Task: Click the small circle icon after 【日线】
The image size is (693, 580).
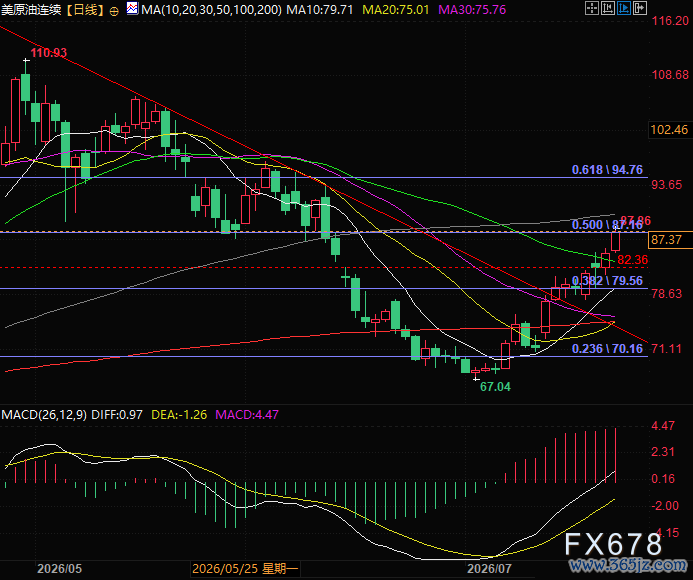Action: pyautogui.click(x=114, y=11)
